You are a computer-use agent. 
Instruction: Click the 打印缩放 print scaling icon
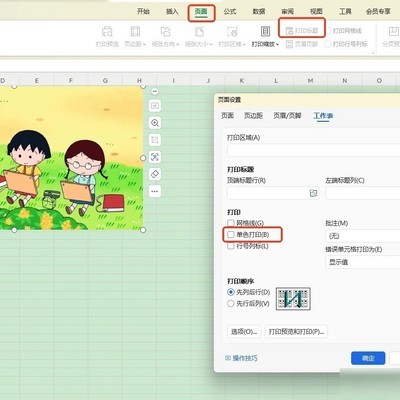pyautogui.click(x=265, y=32)
